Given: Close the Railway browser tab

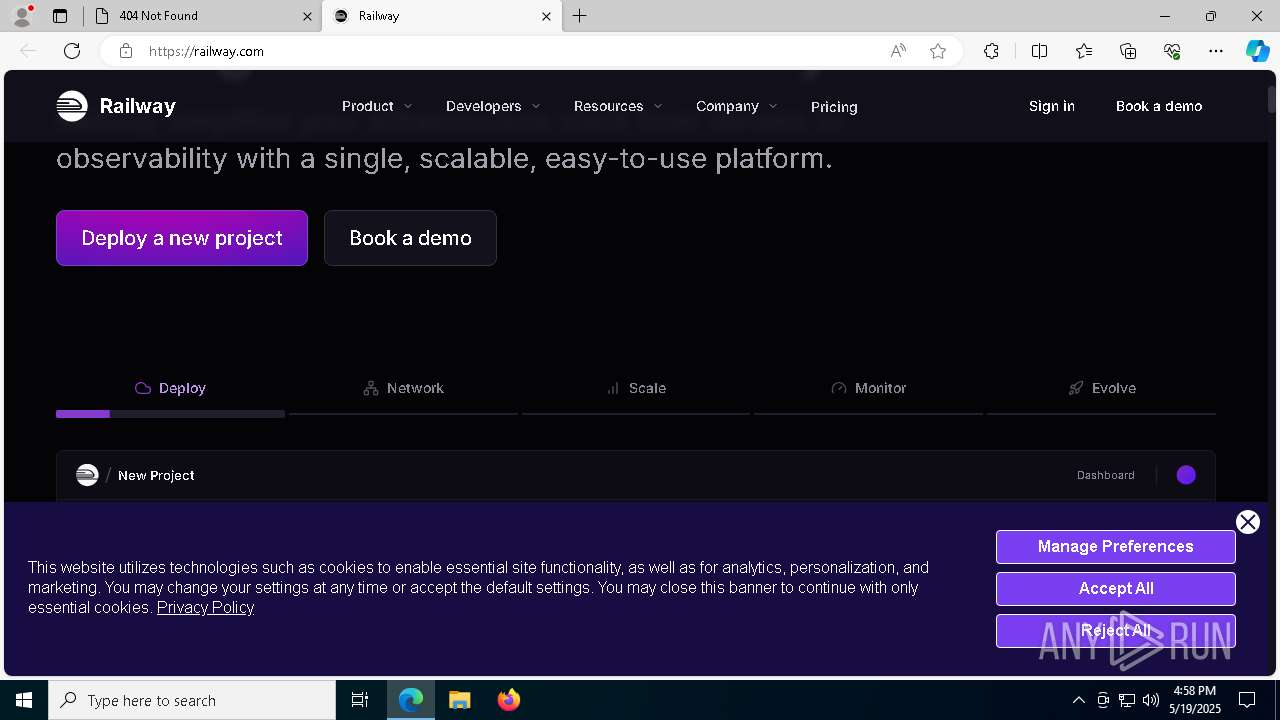Looking at the screenshot, I should pyautogui.click(x=547, y=16).
